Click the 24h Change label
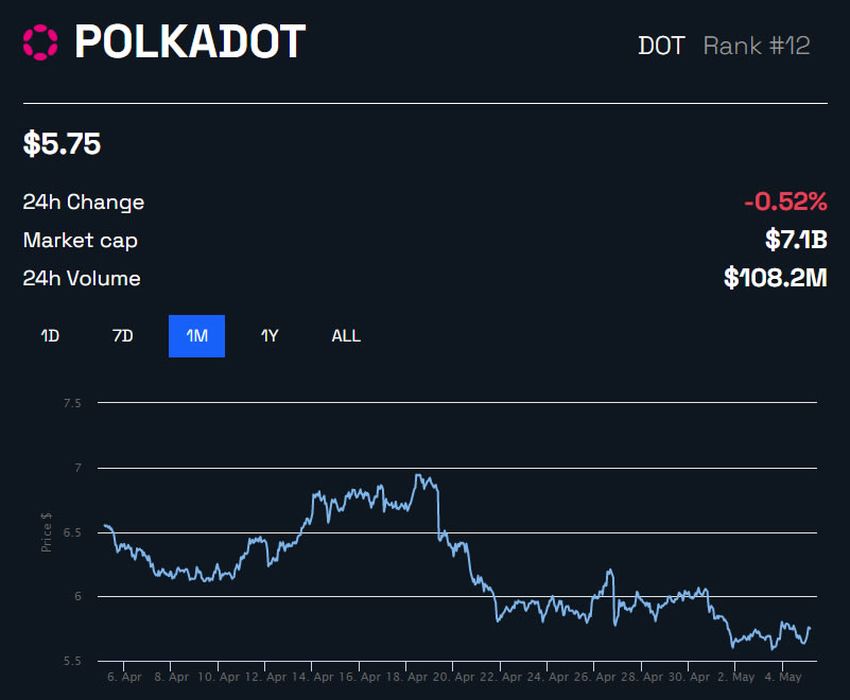The image size is (850, 700). point(84,202)
